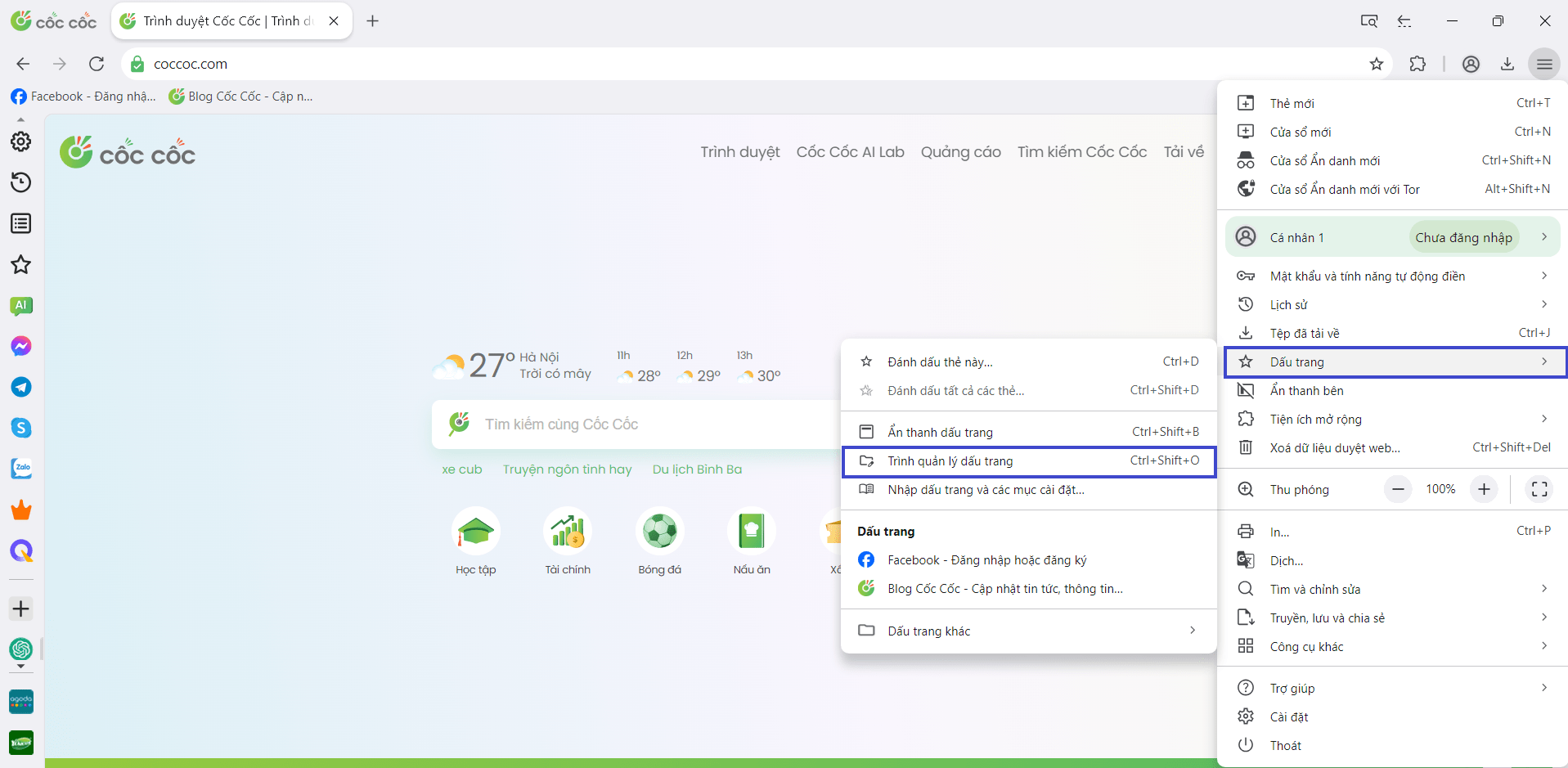Toggle fullscreen from the zoom row
Screen dimensions: 1568x768
[x=1539, y=489]
